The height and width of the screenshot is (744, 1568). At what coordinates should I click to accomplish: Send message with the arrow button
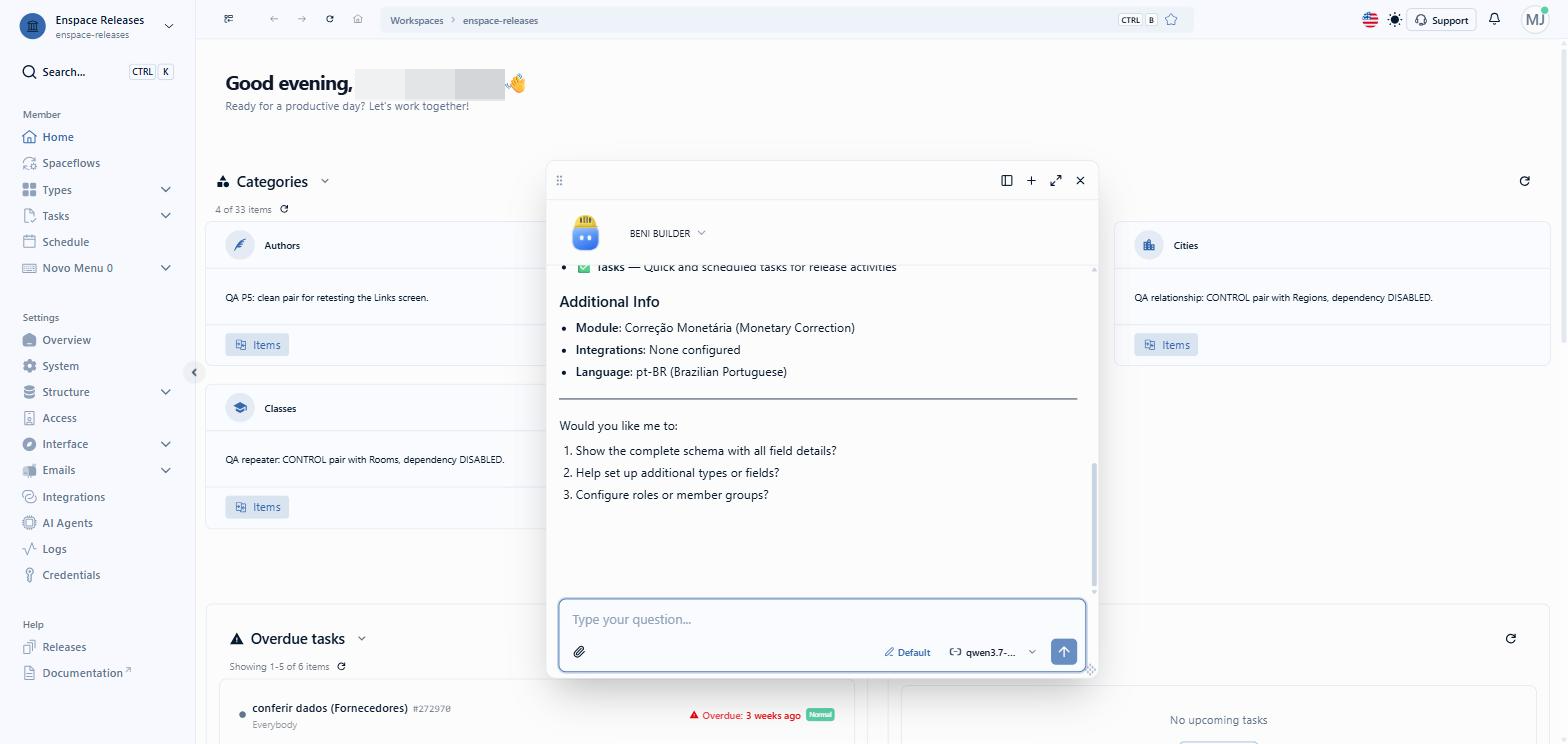pyautogui.click(x=1064, y=652)
